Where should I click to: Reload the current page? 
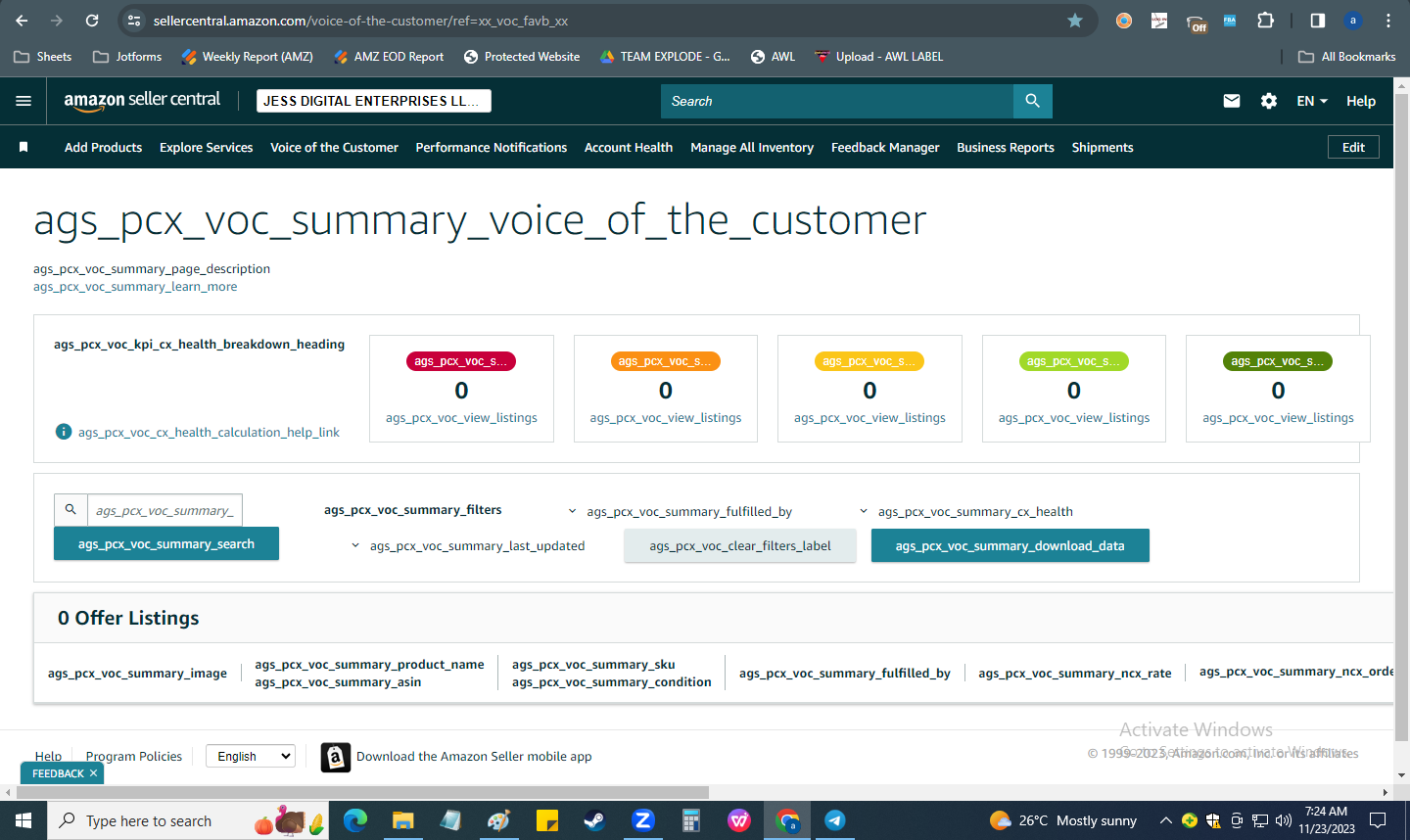click(x=92, y=21)
